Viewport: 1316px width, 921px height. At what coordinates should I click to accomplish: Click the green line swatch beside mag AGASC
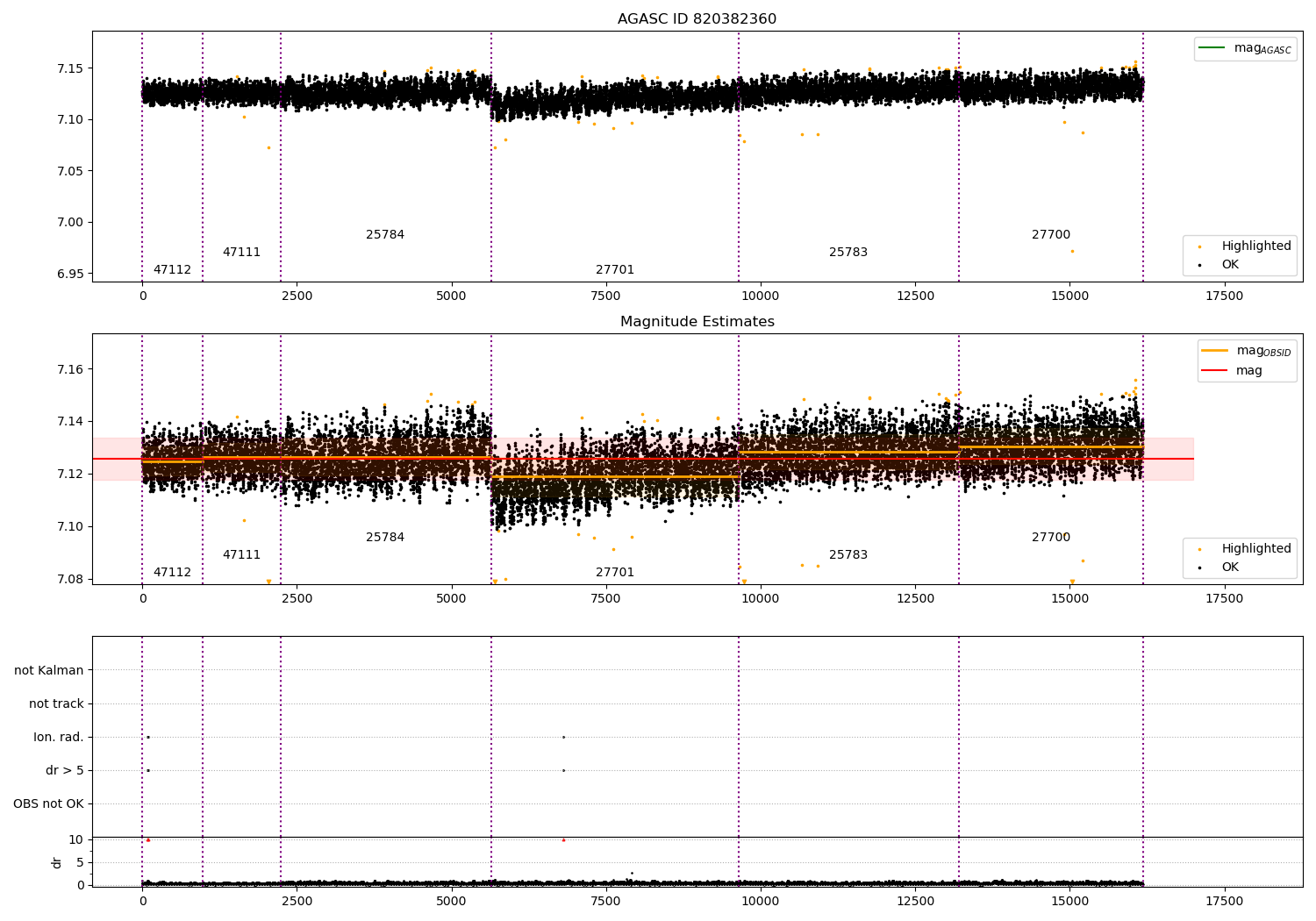[x=1212, y=47]
